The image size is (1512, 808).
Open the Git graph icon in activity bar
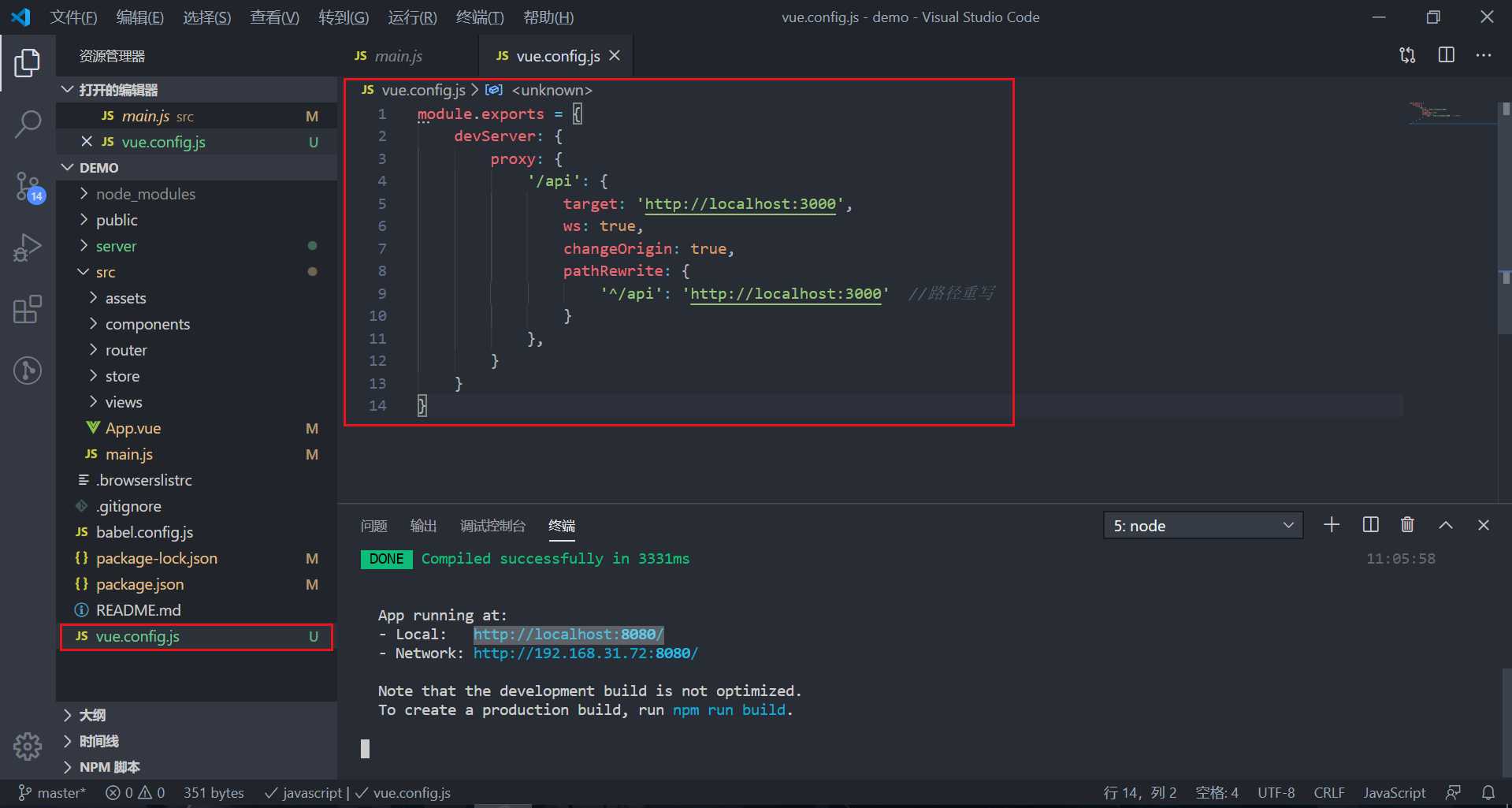tap(28, 370)
